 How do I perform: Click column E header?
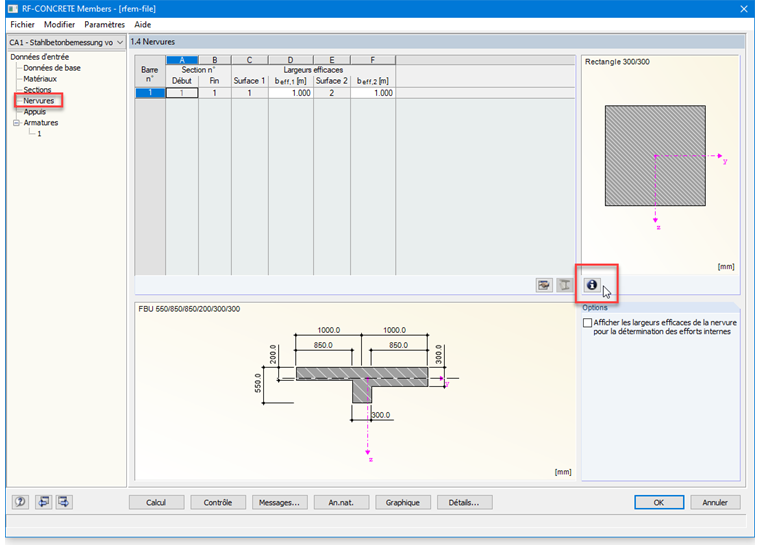coord(332,60)
